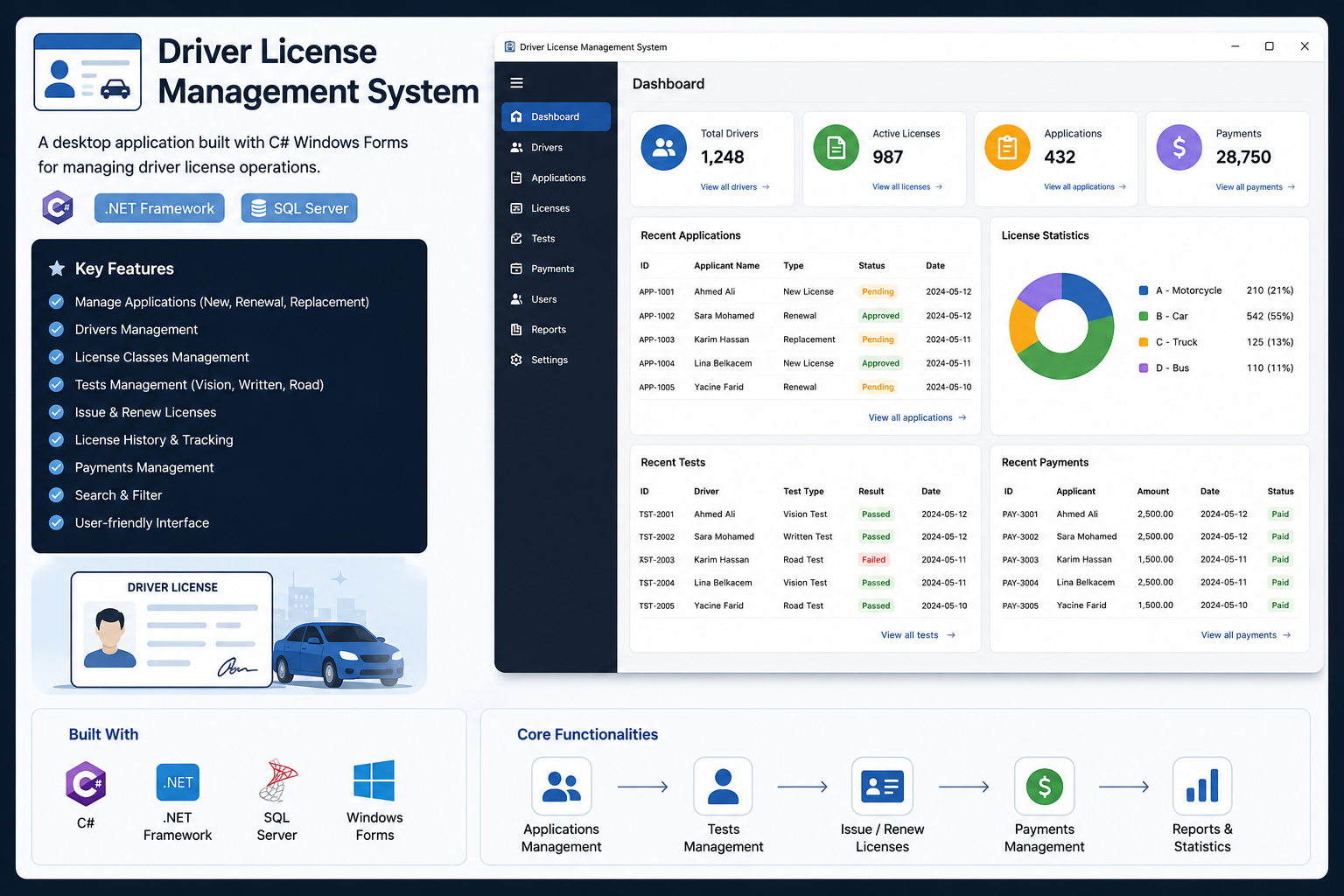Viewport: 1344px width, 896px height.
Task: Click the Approved status for APP-1002
Action: pos(880,316)
